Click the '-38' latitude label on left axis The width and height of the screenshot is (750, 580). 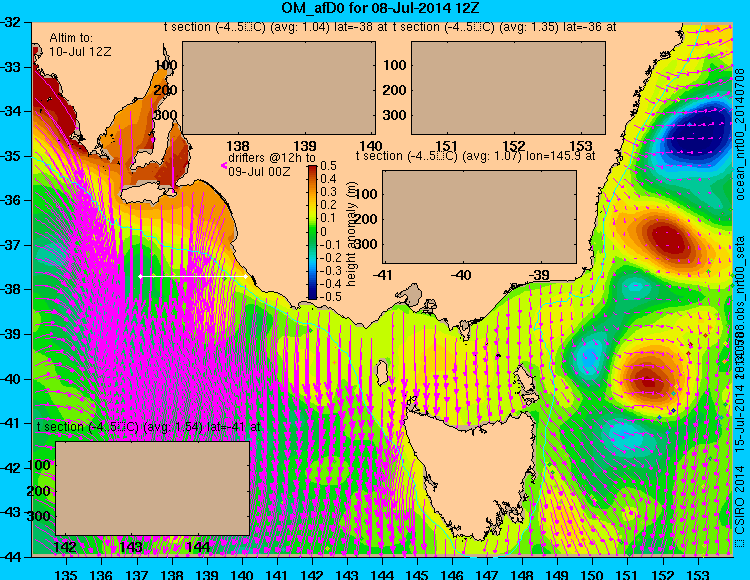click(x=11, y=289)
